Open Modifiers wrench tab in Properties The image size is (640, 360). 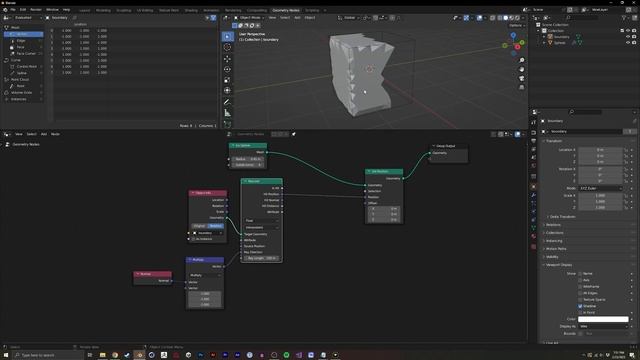pyautogui.click(x=533, y=195)
